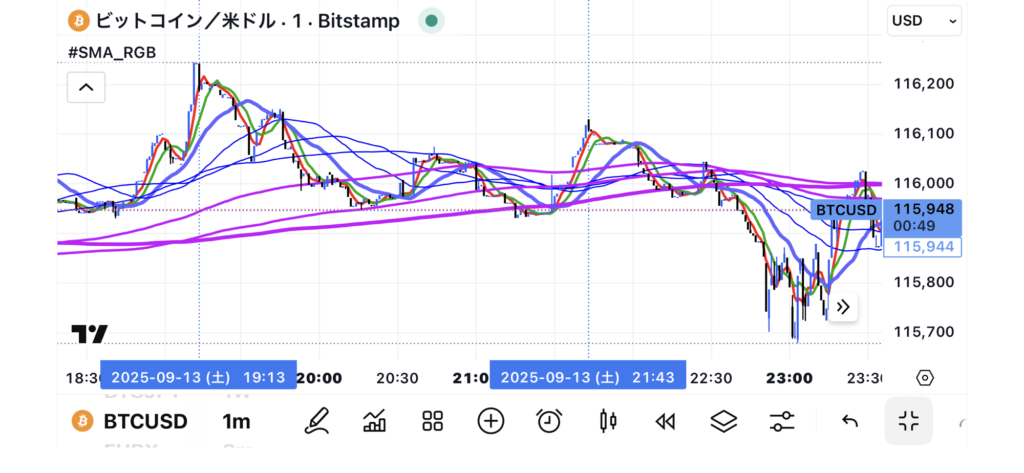Screen dimensions: 1024x473
Task: Open price scale settings hexagon icon
Action: click(925, 377)
